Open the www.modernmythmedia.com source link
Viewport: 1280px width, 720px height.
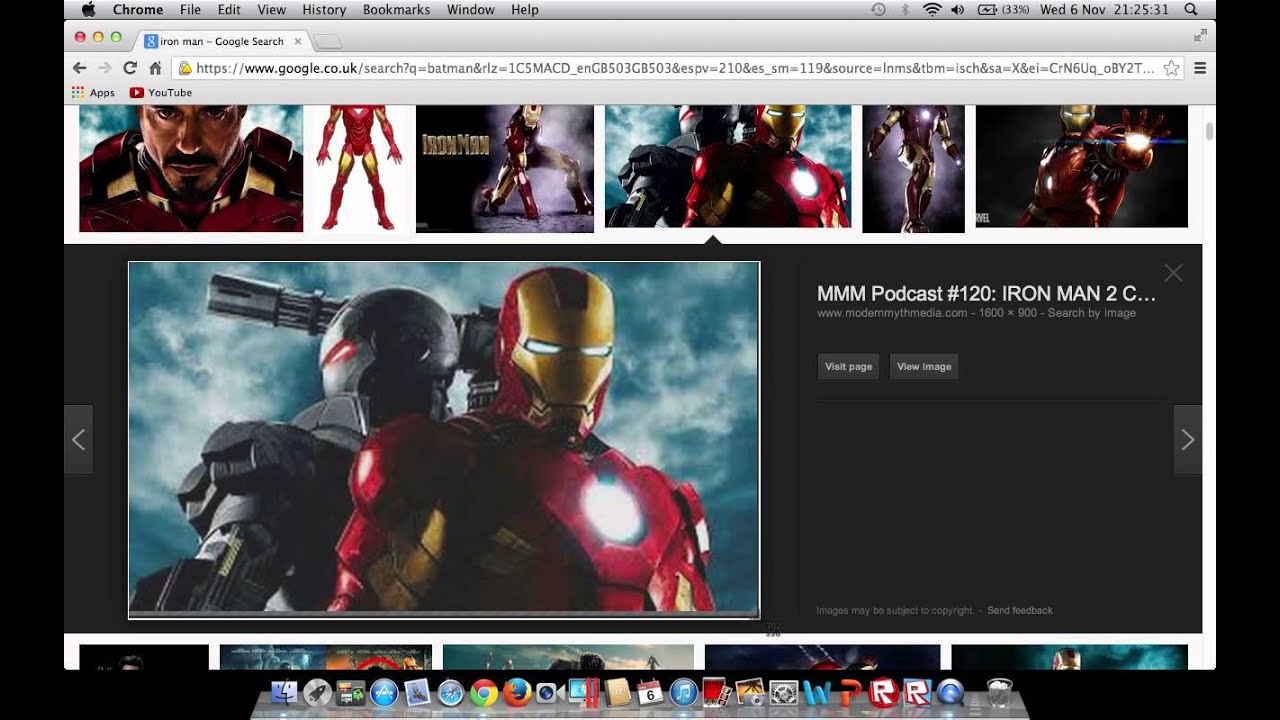point(892,313)
